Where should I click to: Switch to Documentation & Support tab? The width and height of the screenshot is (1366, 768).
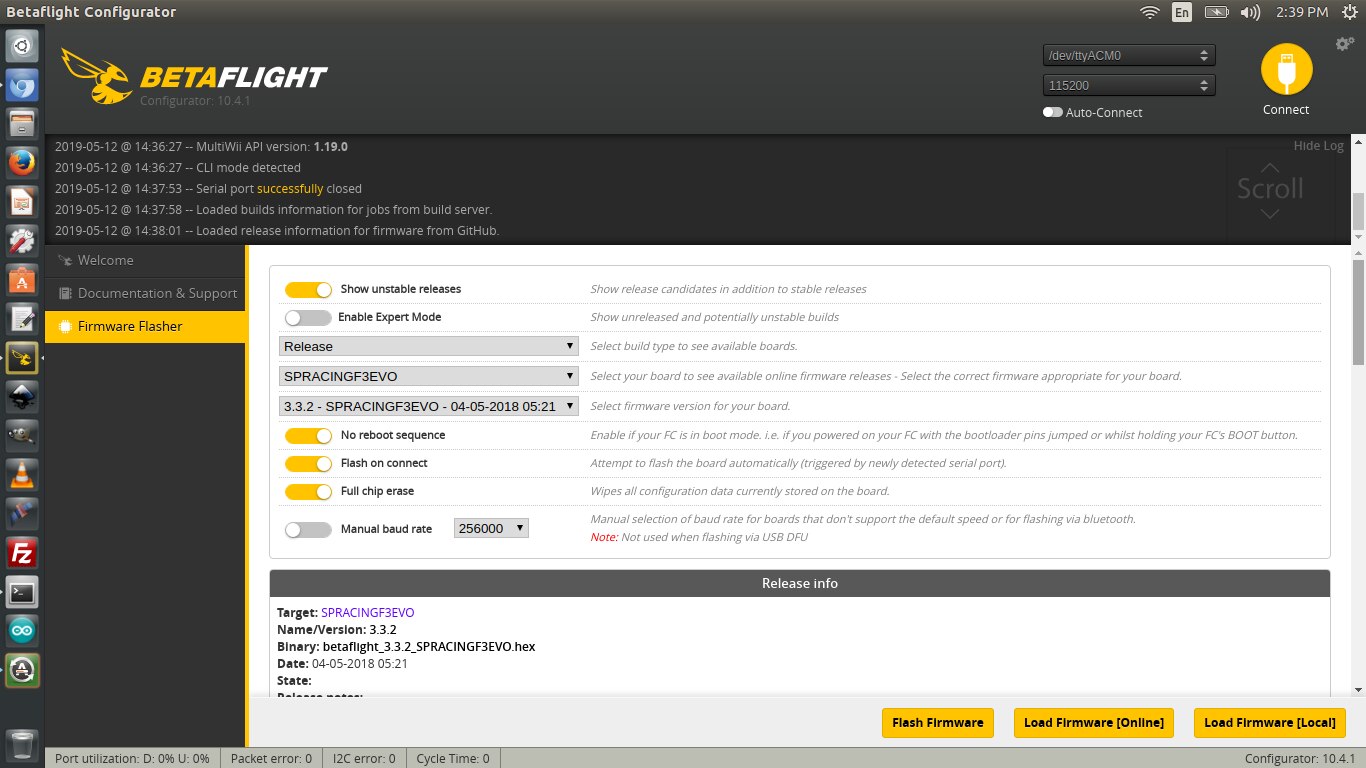[146, 293]
